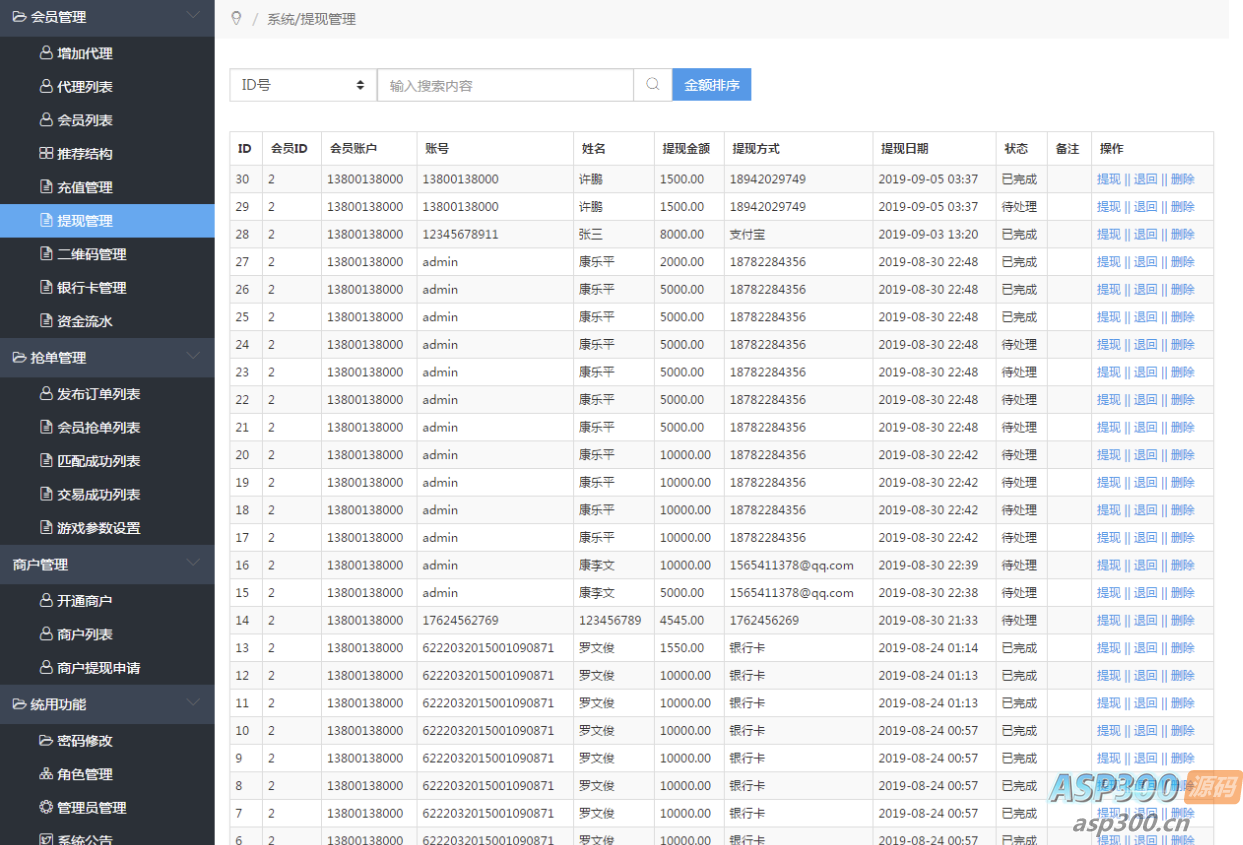Click the magnifier search icon button
Viewport: 1243px width, 845px height.
pyautogui.click(x=652, y=85)
